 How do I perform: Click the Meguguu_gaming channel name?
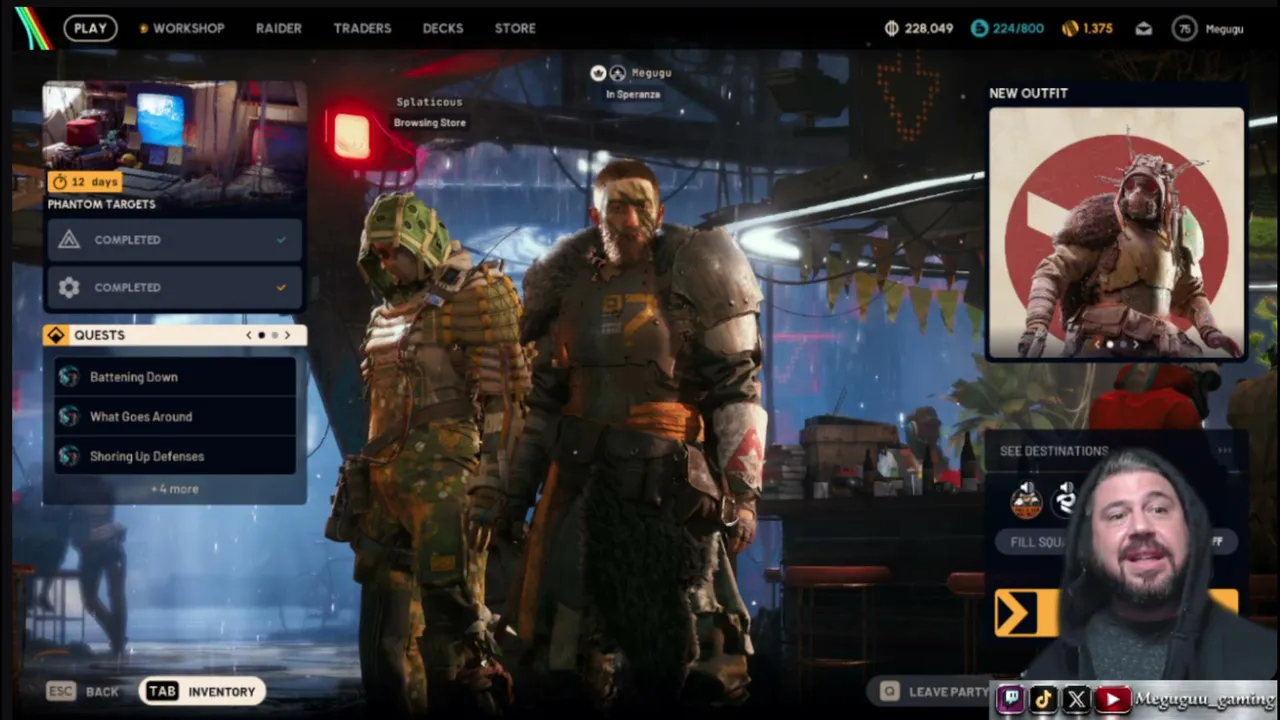(1204, 700)
